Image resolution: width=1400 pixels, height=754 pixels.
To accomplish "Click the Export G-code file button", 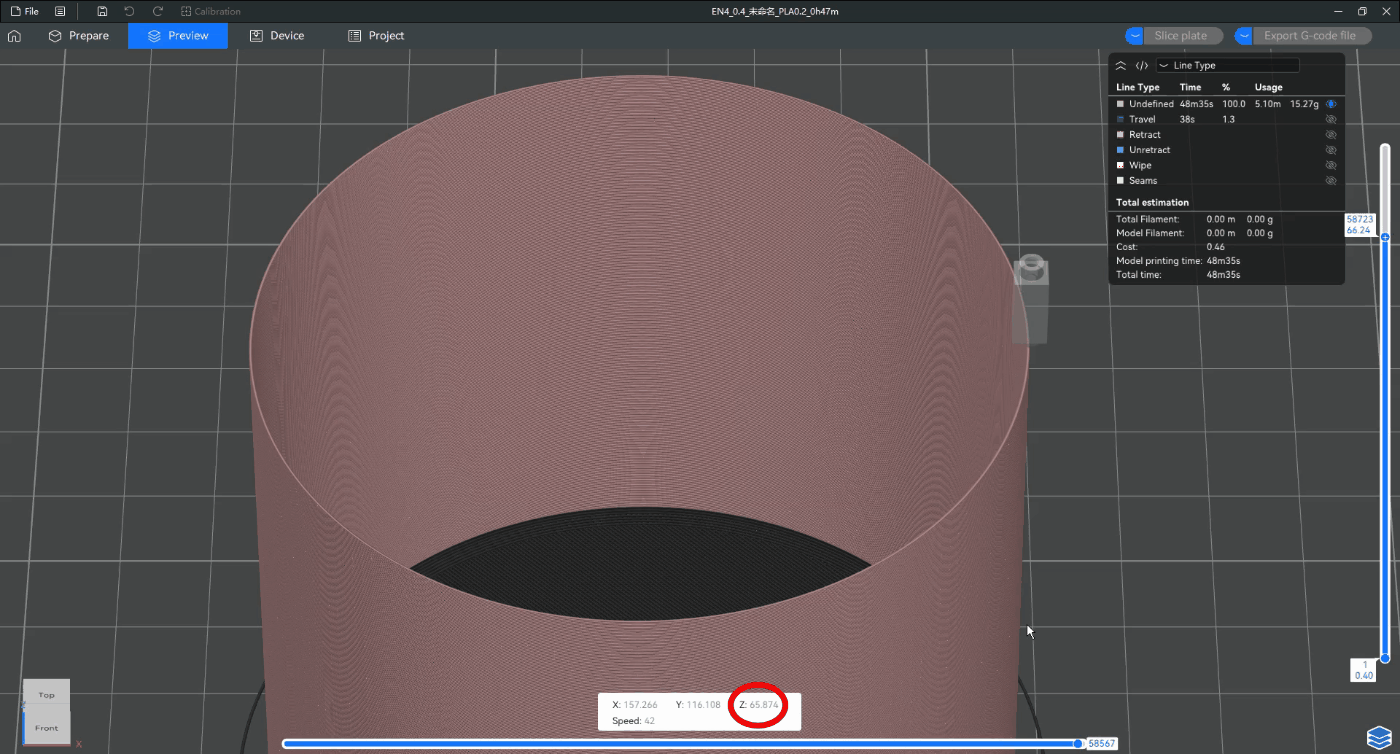I will 1309,36.
